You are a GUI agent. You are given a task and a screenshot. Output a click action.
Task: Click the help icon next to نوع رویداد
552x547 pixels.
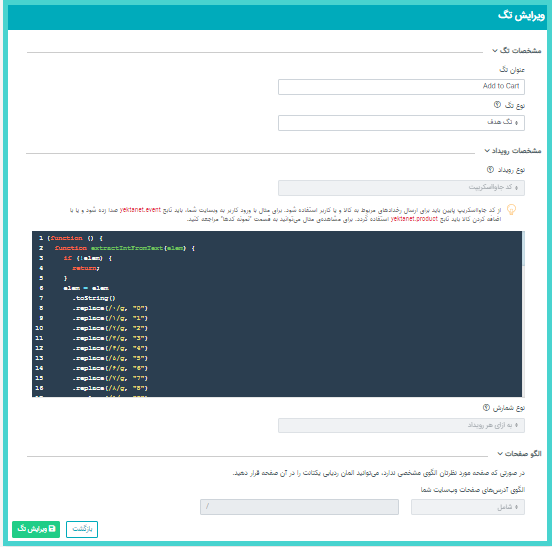click(x=490, y=169)
